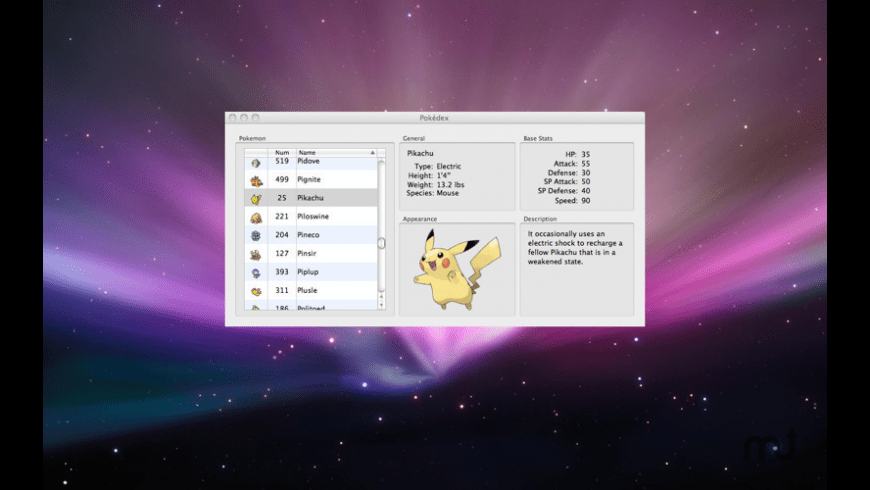Select the Pignite name in list
The width and height of the screenshot is (870, 490).
tap(308, 179)
